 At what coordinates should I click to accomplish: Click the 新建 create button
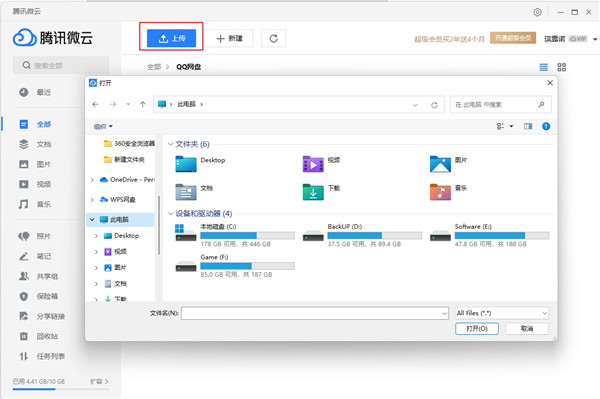(230, 39)
